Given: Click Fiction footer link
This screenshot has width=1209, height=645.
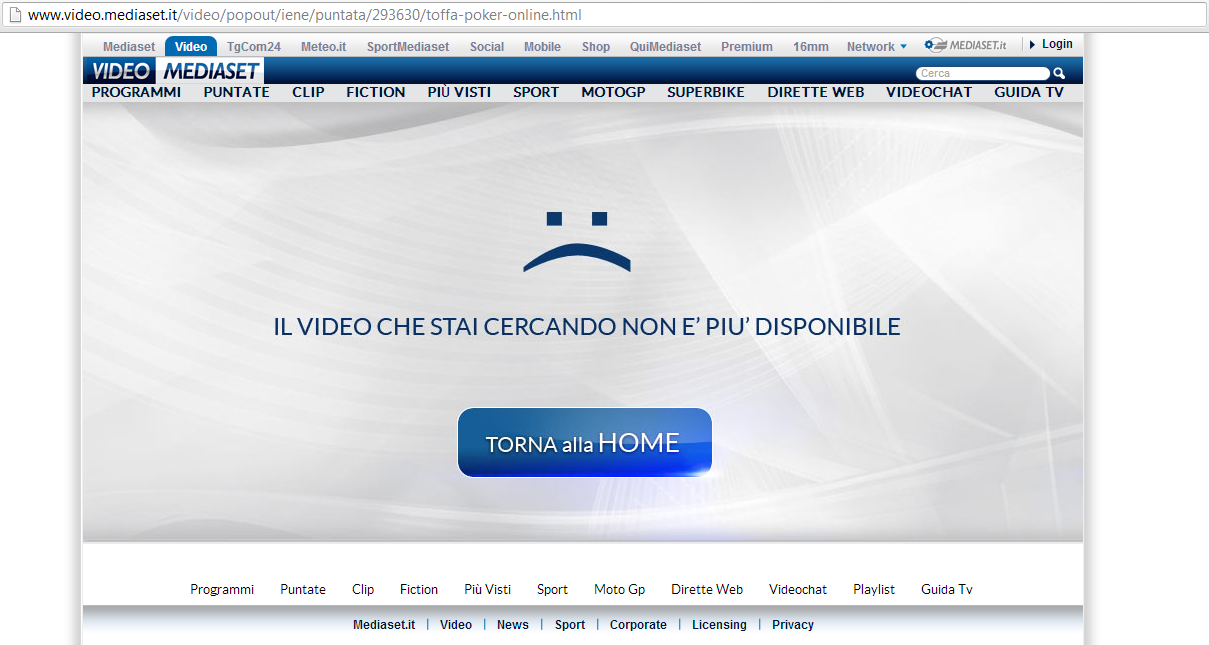Looking at the screenshot, I should pos(419,590).
